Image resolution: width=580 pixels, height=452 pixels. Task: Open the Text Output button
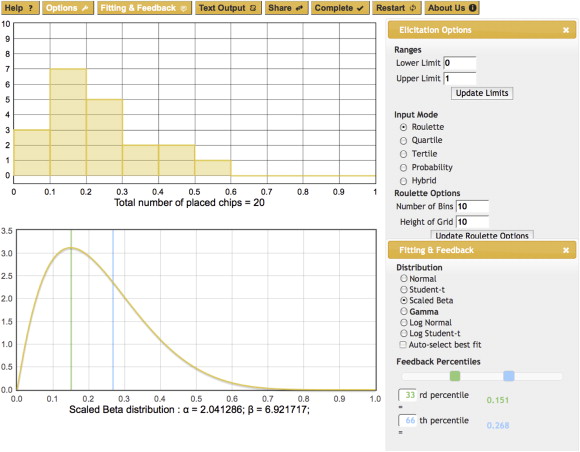coord(228,8)
